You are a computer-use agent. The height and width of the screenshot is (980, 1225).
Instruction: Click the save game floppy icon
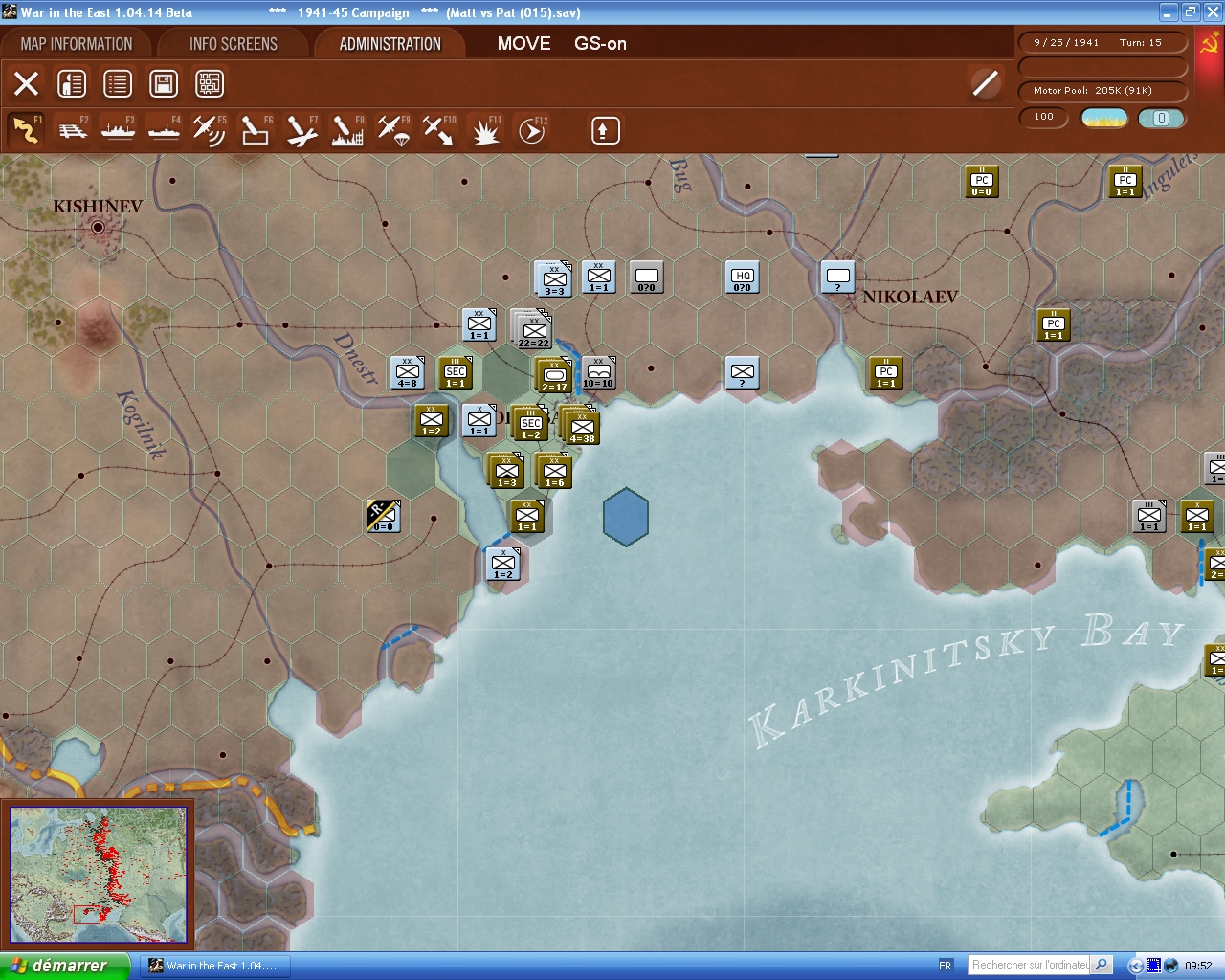point(164,84)
